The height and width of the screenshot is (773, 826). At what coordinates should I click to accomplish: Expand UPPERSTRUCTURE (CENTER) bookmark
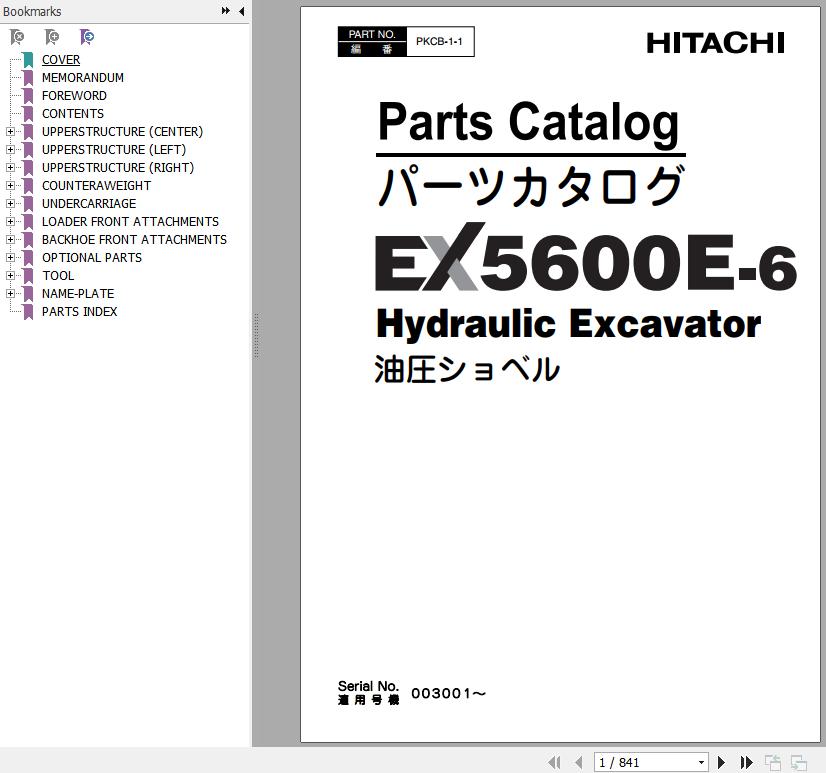[10, 132]
